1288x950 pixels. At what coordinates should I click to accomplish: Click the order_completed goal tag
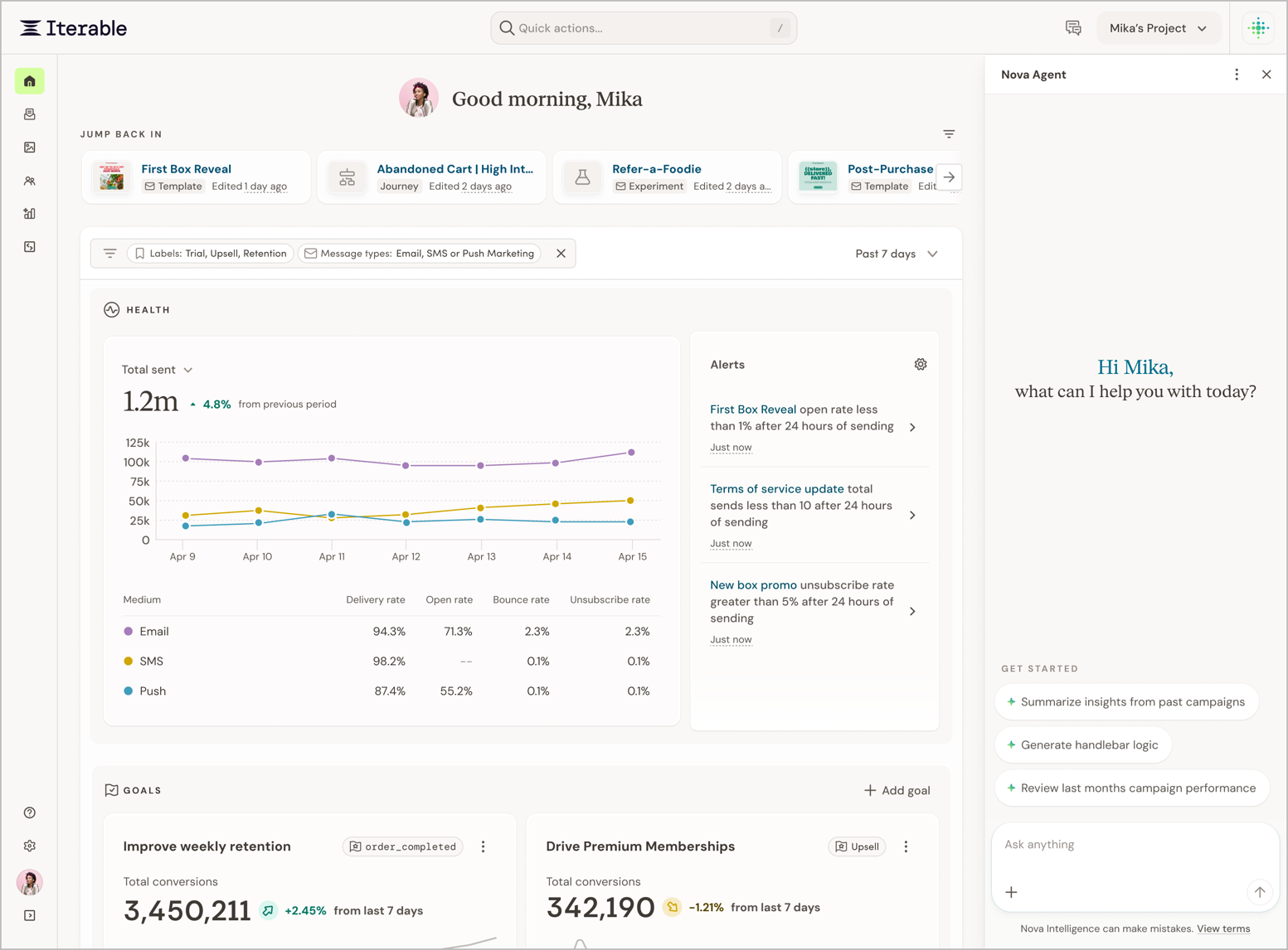click(403, 846)
